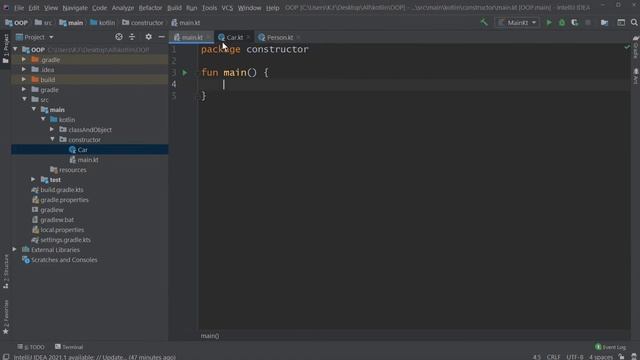Collapse the src folder
Image resolution: width=640 pixels, height=360 pixels.
tap(24, 99)
